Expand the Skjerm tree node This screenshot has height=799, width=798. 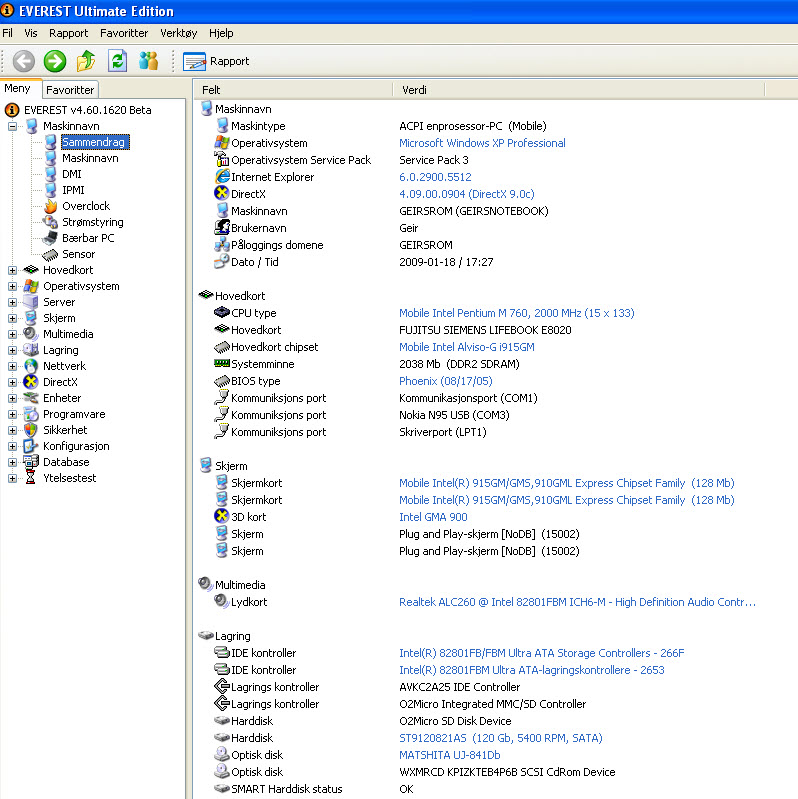(x=13, y=318)
